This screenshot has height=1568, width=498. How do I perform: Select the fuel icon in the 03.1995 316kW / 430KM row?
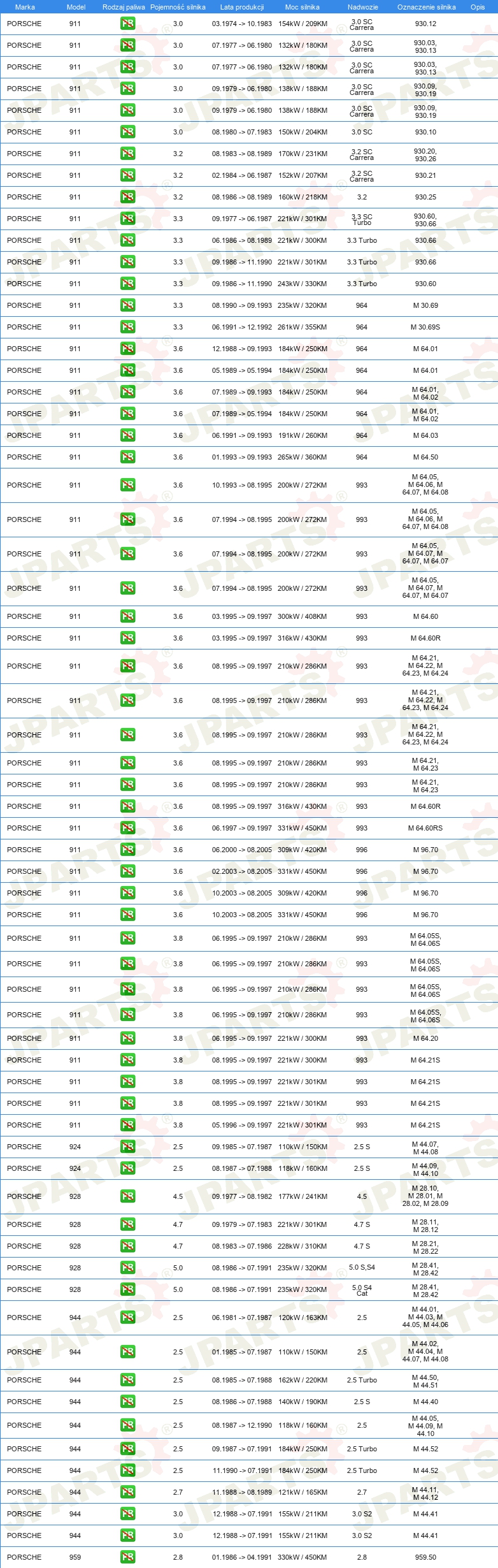click(127, 638)
